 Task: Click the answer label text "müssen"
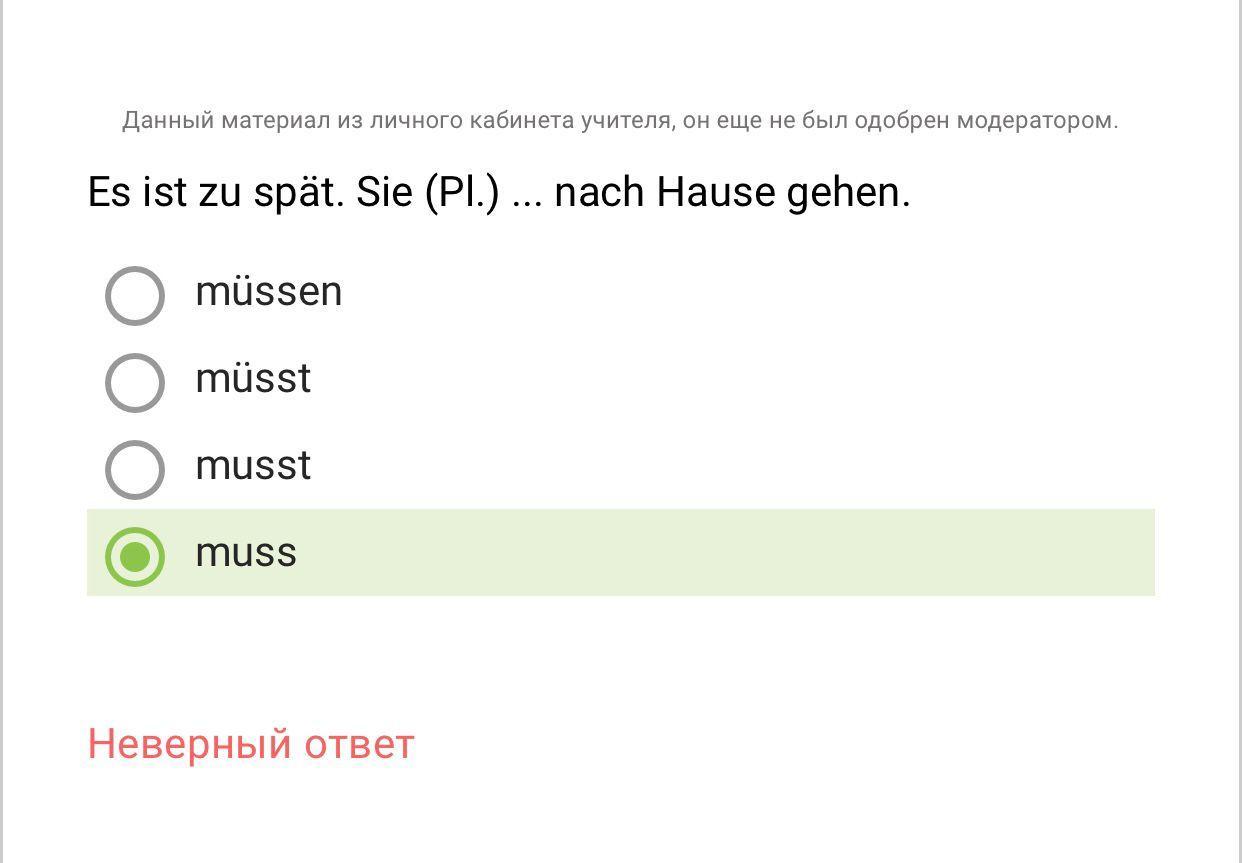click(268, 292)
